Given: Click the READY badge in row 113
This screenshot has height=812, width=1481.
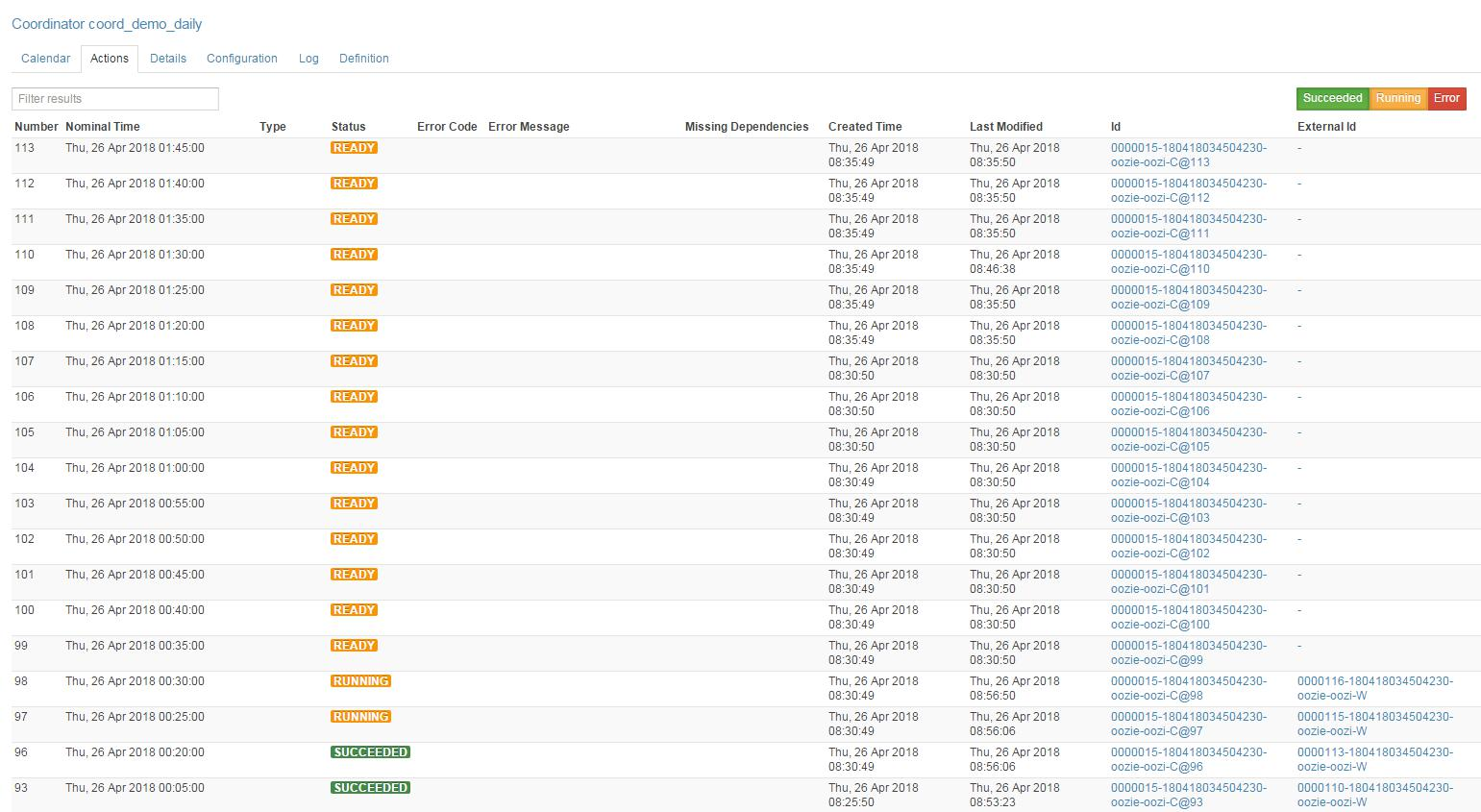Looking at the screenshot, I should pos(354,148).
